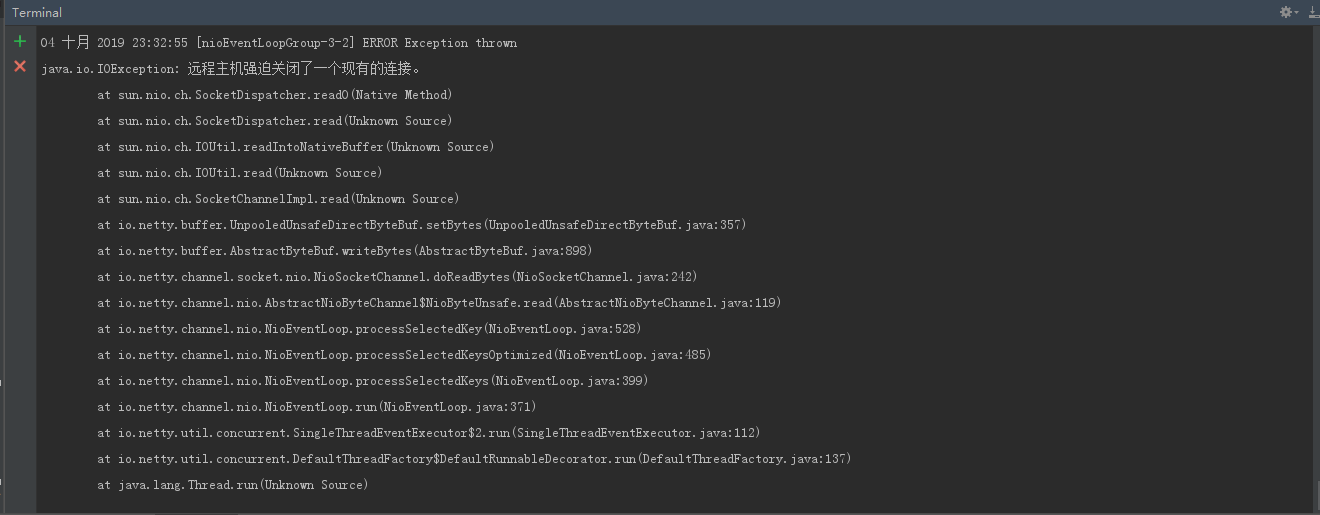Open NioEventLoop.java:399 stack frame reference
The width and height of the screenshot is (1320, 515).
569,381
